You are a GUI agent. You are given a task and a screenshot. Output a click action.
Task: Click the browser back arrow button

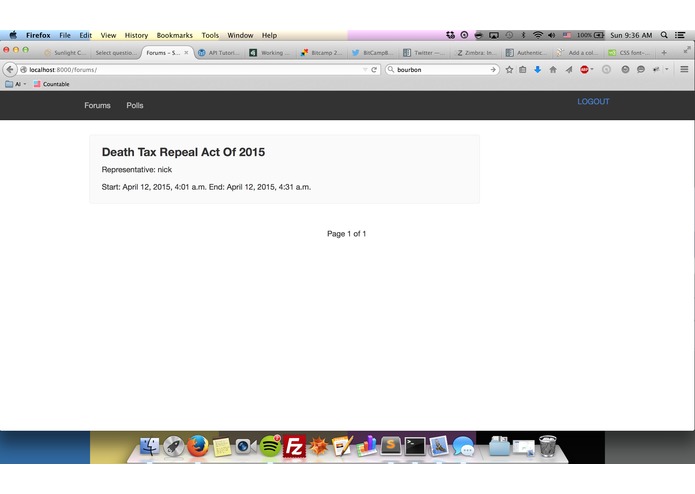pos(10,70)
